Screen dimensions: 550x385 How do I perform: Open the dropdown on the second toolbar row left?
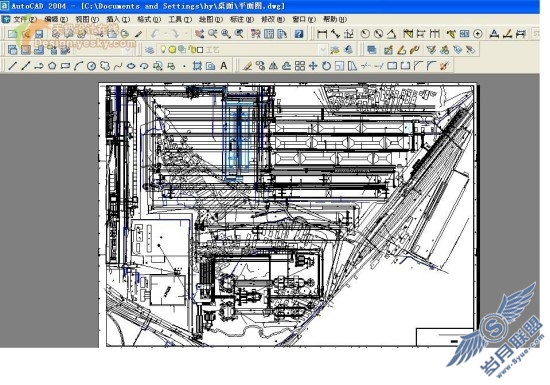[128, 50]
